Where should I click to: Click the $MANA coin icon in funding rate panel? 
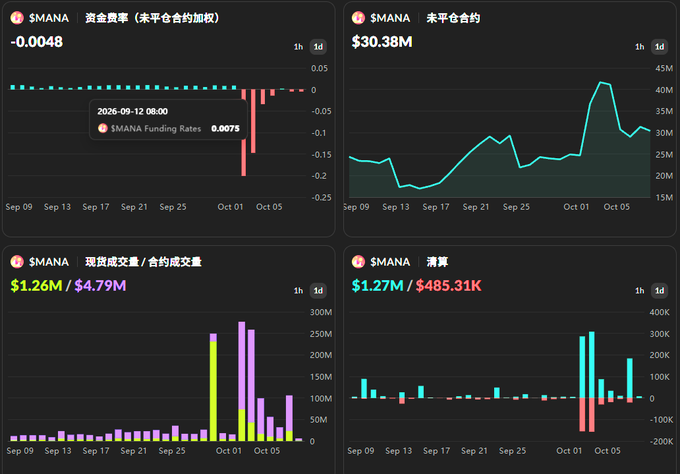pyautogui.click(x=17, y=18)
